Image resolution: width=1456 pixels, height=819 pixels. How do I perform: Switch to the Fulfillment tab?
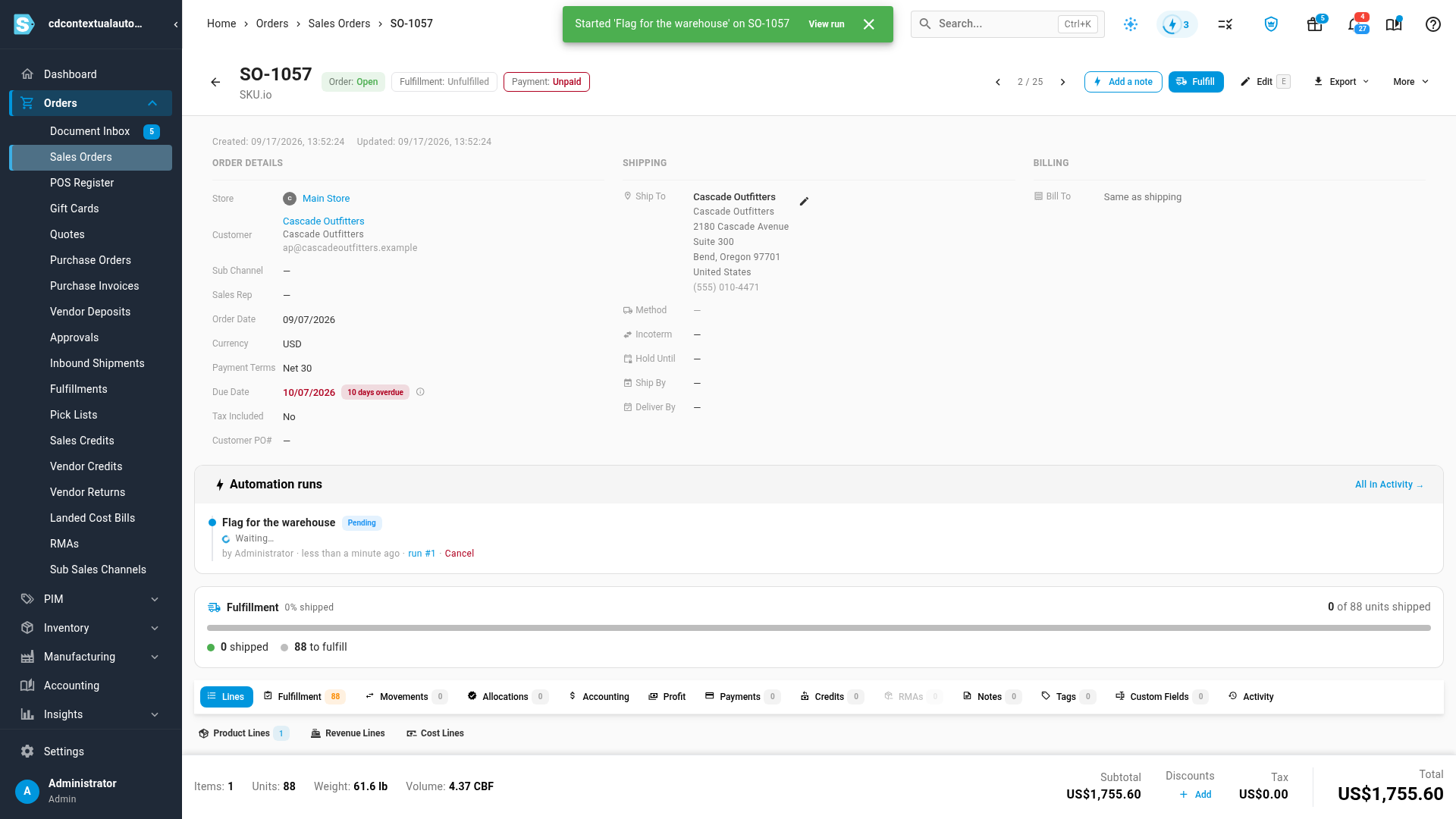point(304,697)
